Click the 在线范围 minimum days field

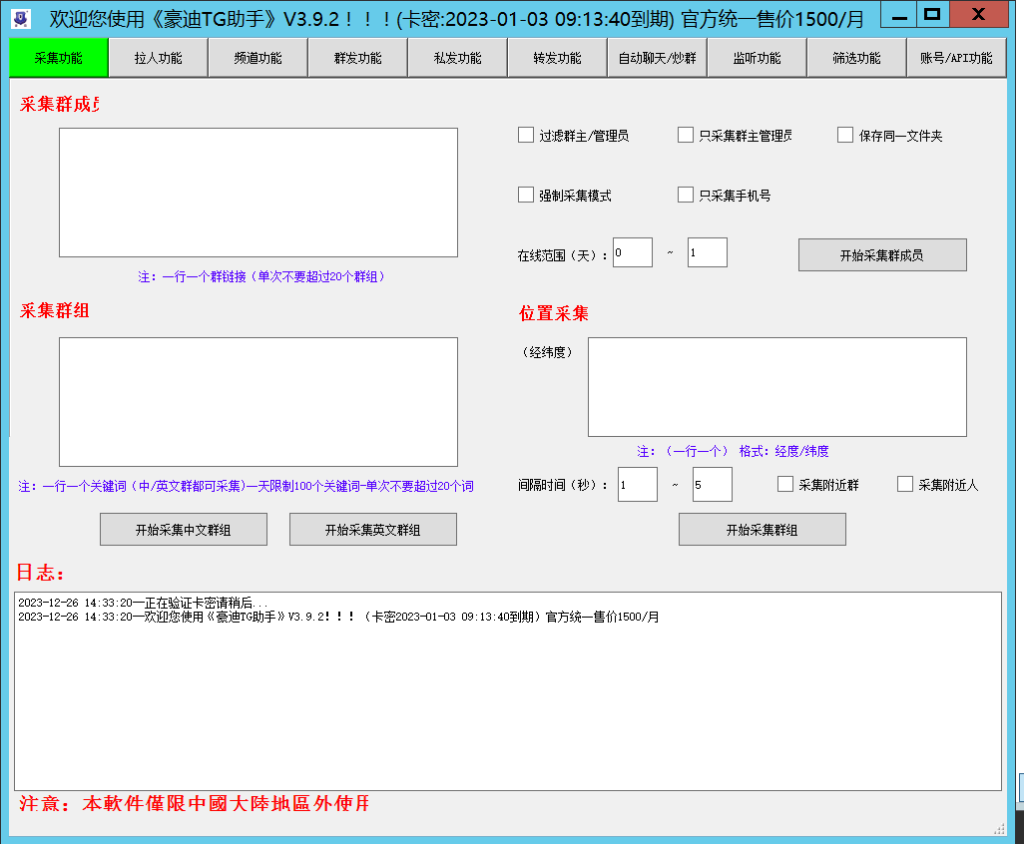coord(633,252)
